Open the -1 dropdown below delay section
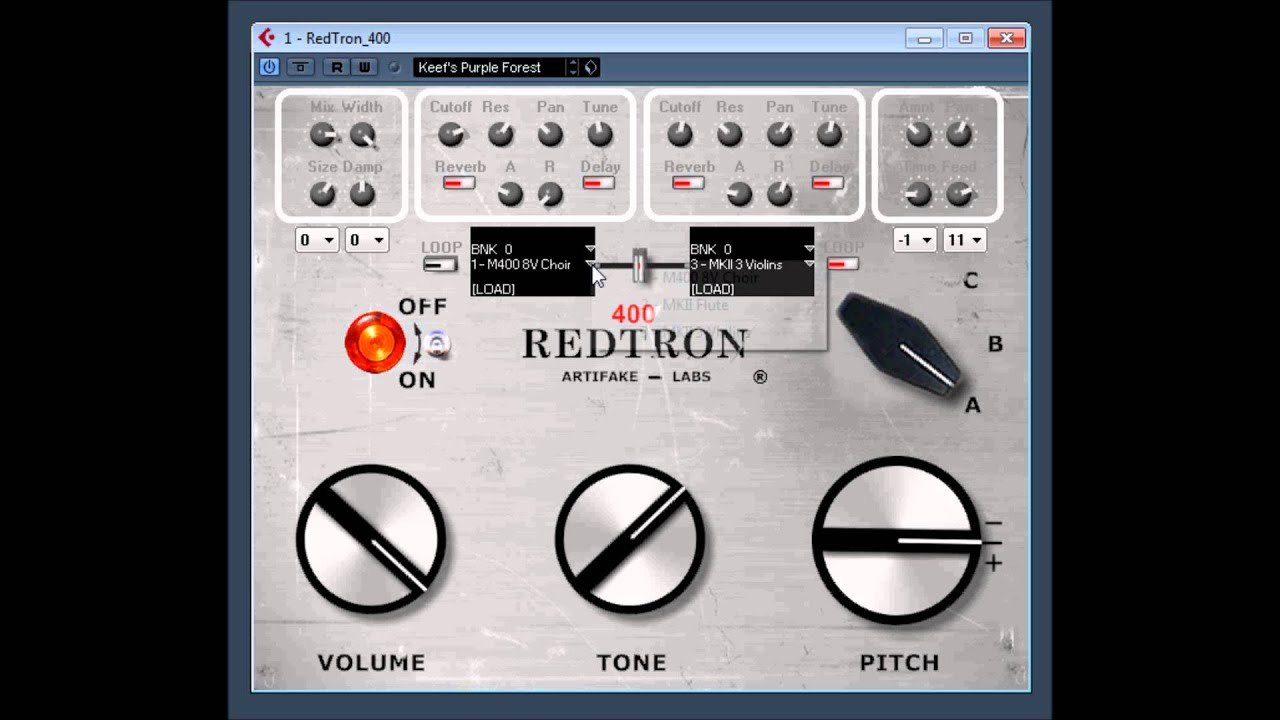Image resolution: width=1280 pixels, height=720 pixels. 915,240
